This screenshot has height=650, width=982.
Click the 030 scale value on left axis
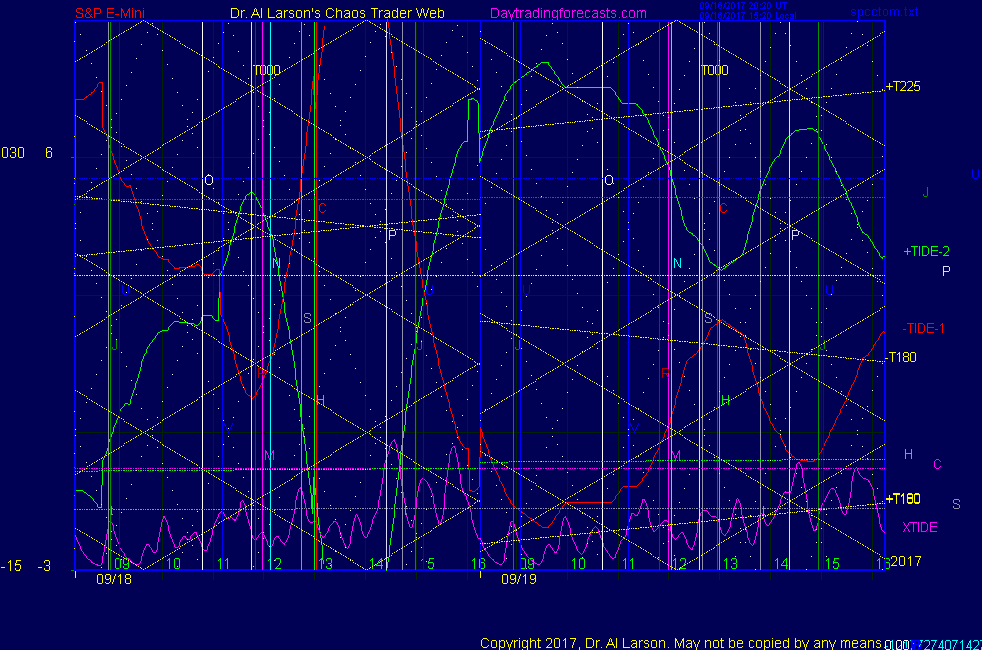pyautogui.click(x=12, y=153)
